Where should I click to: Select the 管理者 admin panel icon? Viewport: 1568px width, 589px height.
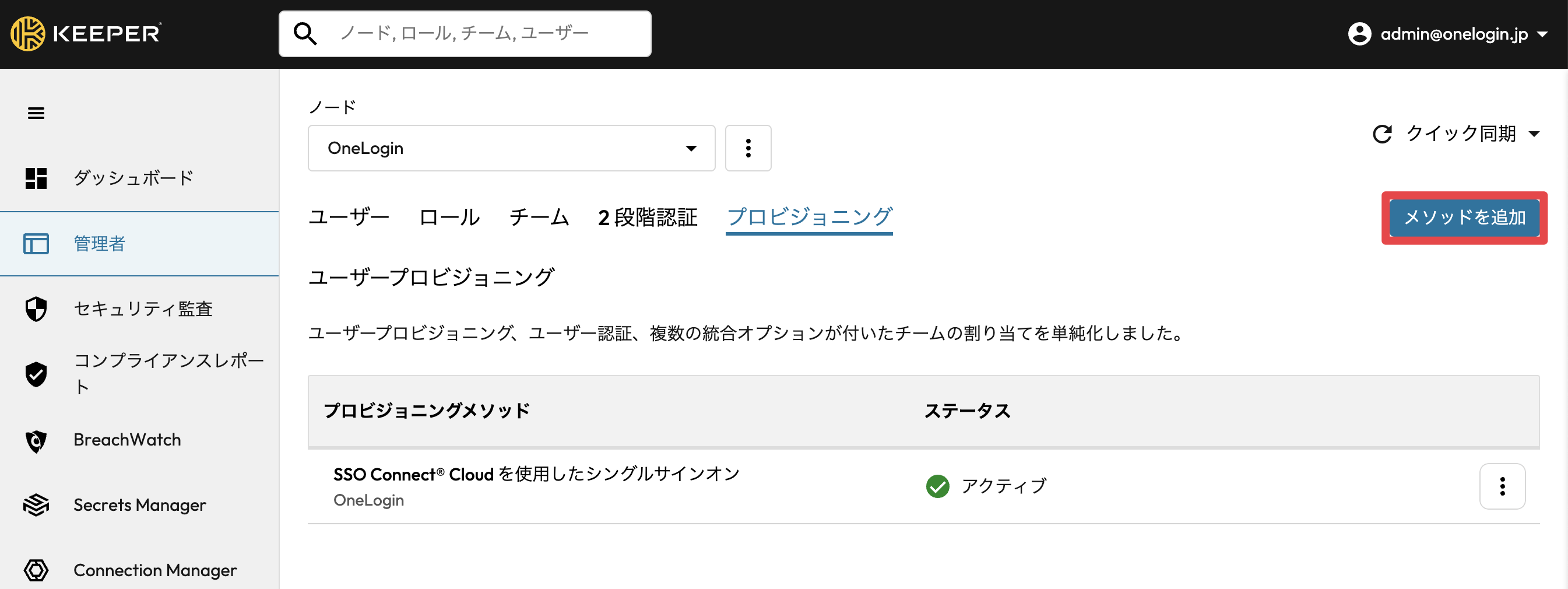tap(36, 244)
